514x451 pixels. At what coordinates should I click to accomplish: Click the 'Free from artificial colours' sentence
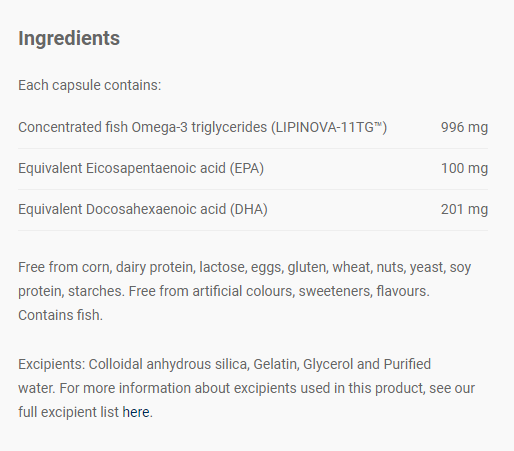tap(279, 291)
